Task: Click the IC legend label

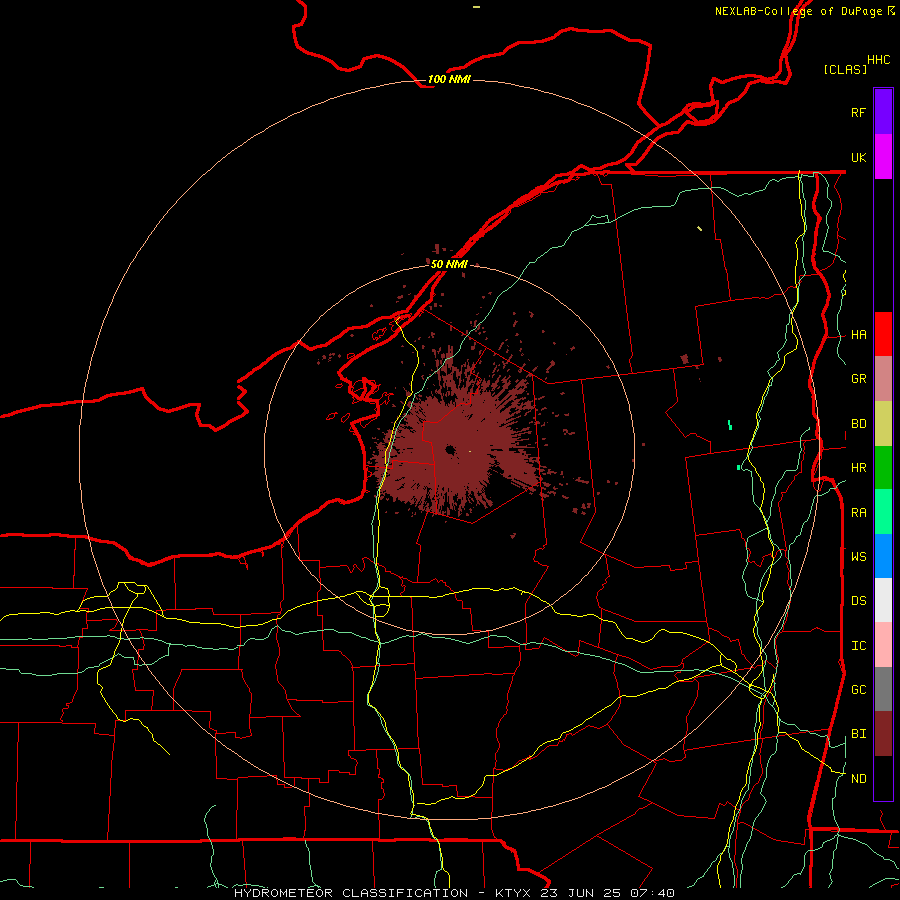Action: click(858, 646)
